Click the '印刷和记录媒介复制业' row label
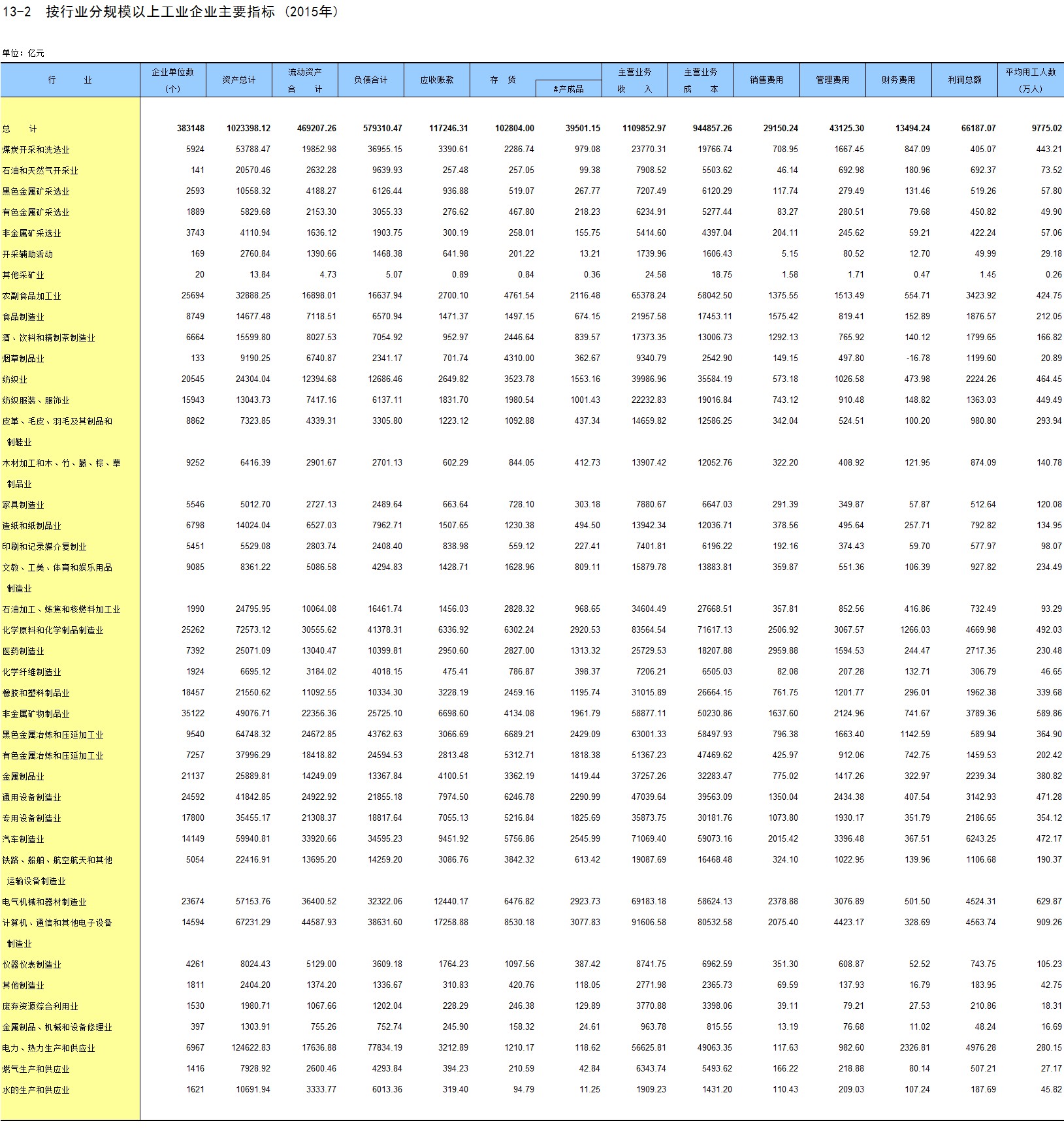Image resolution: width=1064 pixels, height=1142 pixels. tap(44, 547)
